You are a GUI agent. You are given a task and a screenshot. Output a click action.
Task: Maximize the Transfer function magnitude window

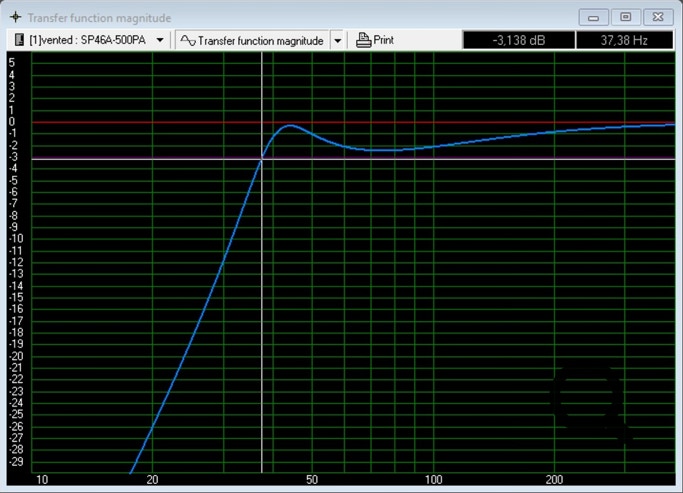tap(625, 17)
